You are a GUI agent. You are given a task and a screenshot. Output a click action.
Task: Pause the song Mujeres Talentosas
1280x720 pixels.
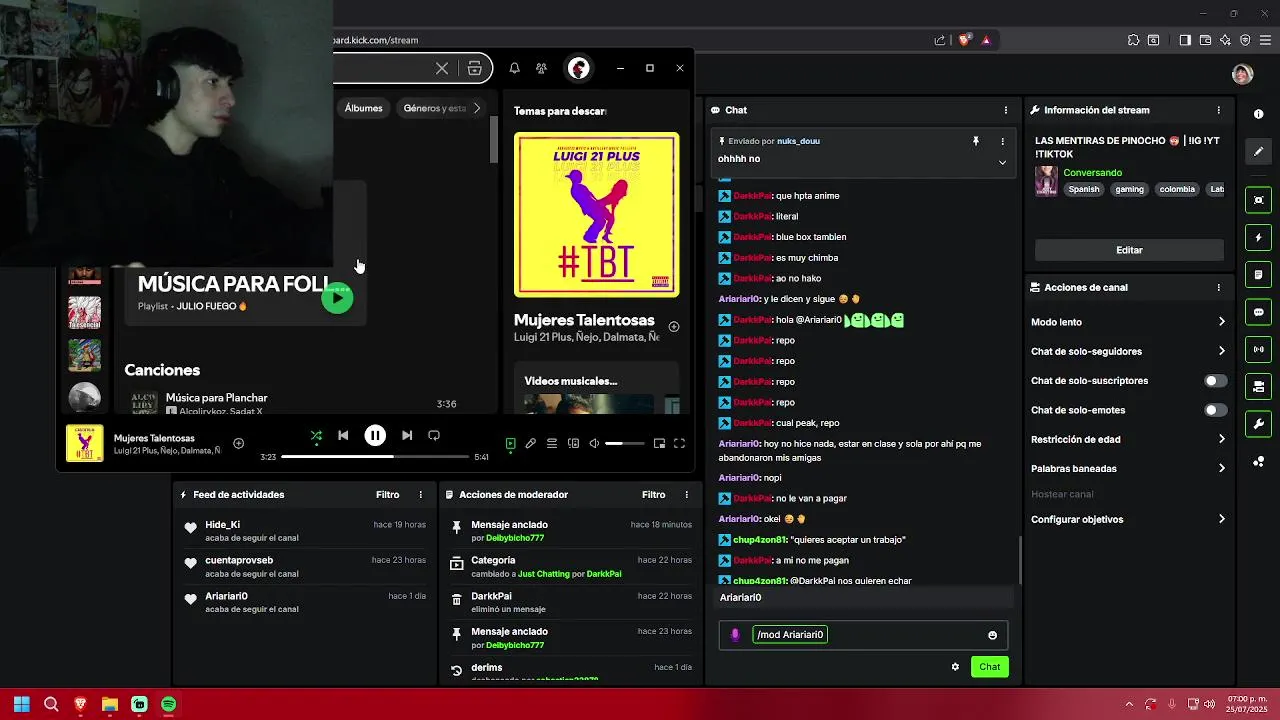click(375, 435)
